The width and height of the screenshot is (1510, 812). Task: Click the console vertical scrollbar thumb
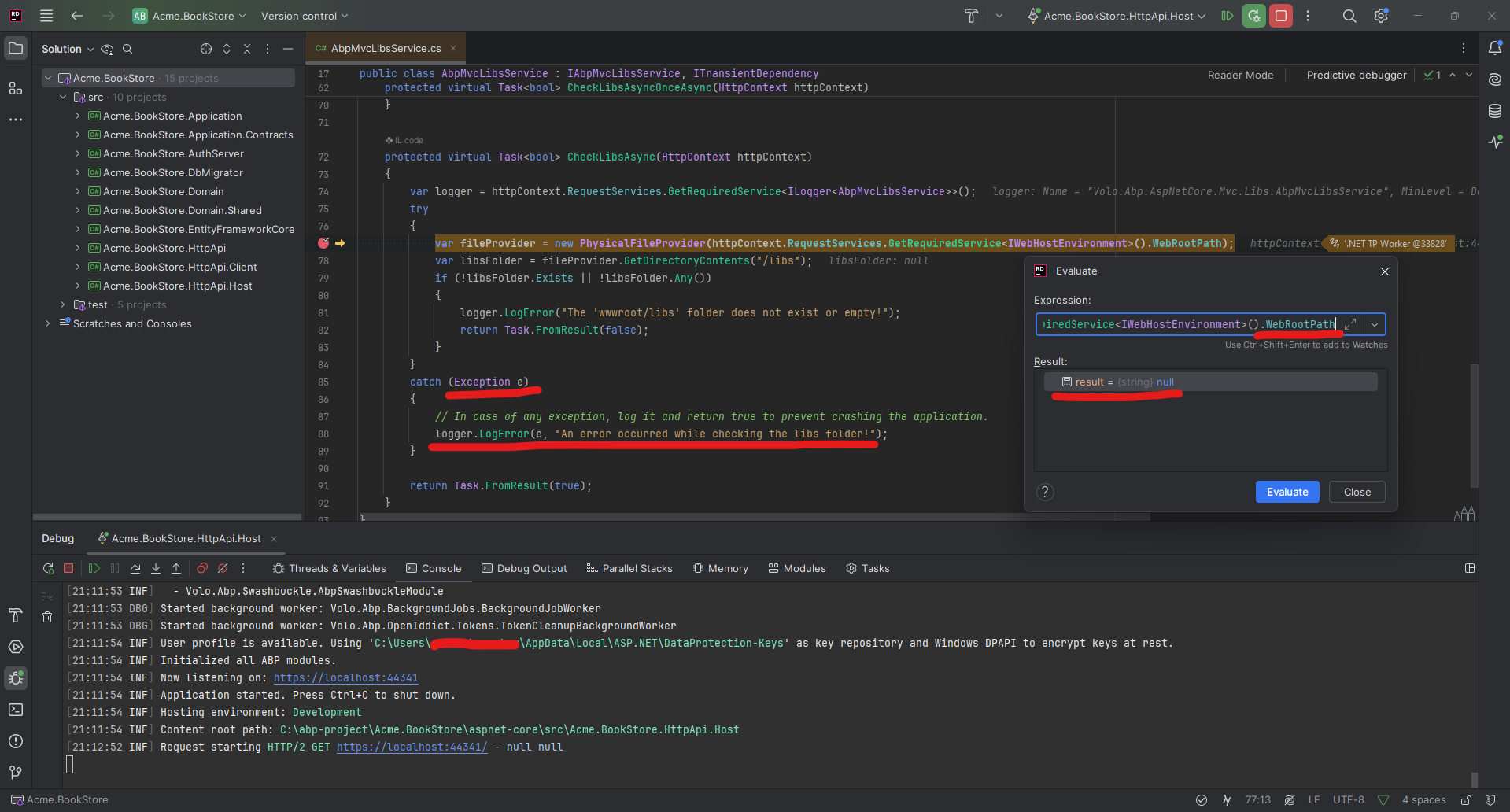tap(1474, 778)
